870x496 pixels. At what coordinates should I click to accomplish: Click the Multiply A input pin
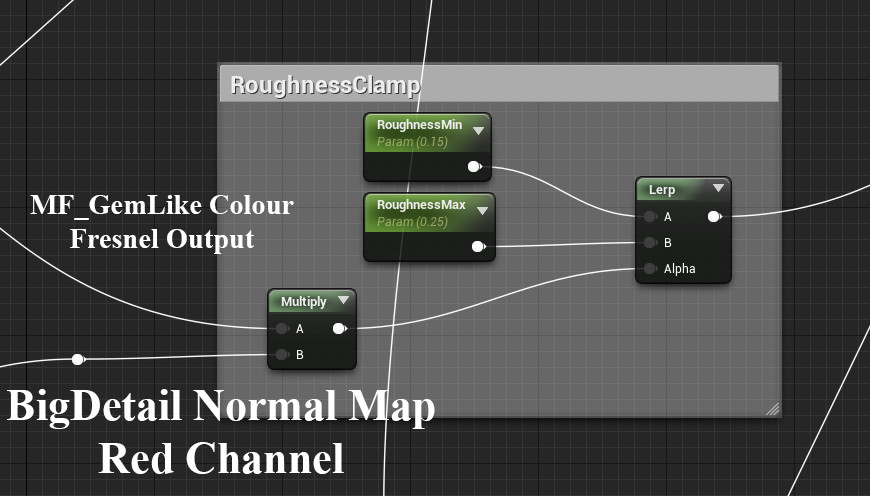pyautogui.click(x=280, y=328)
